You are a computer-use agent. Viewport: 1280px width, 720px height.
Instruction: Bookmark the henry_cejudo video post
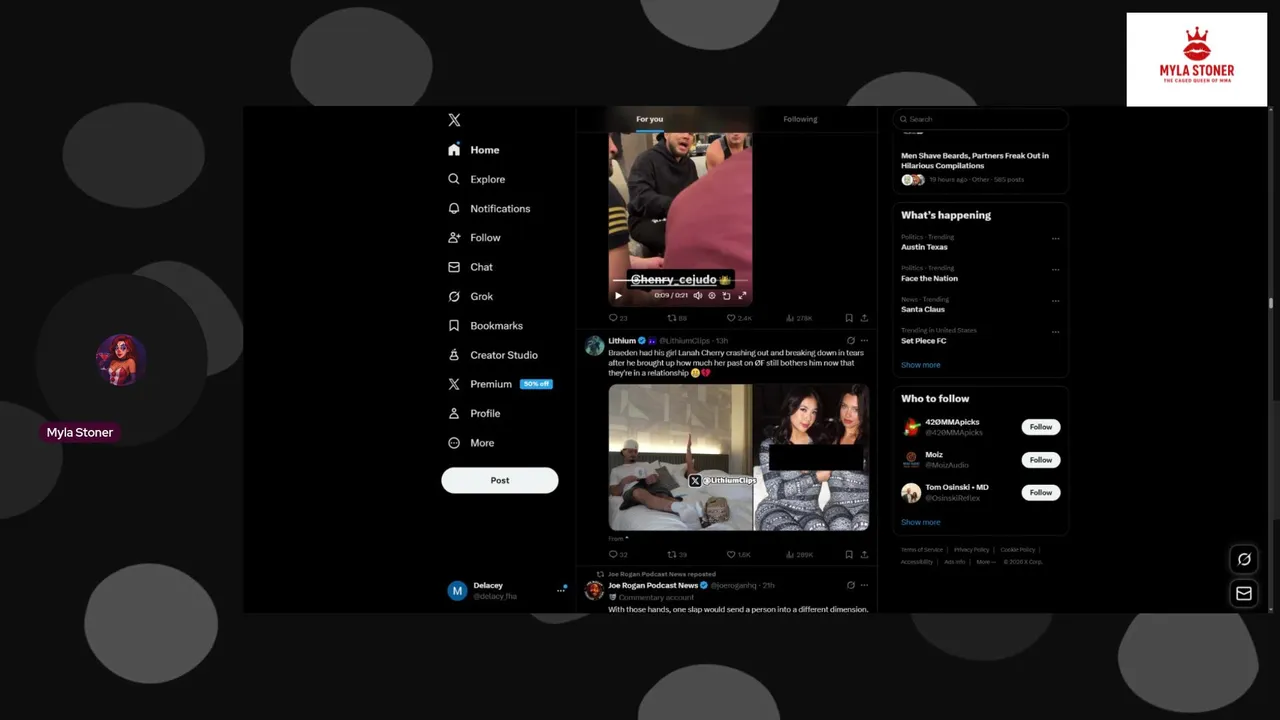849,318
